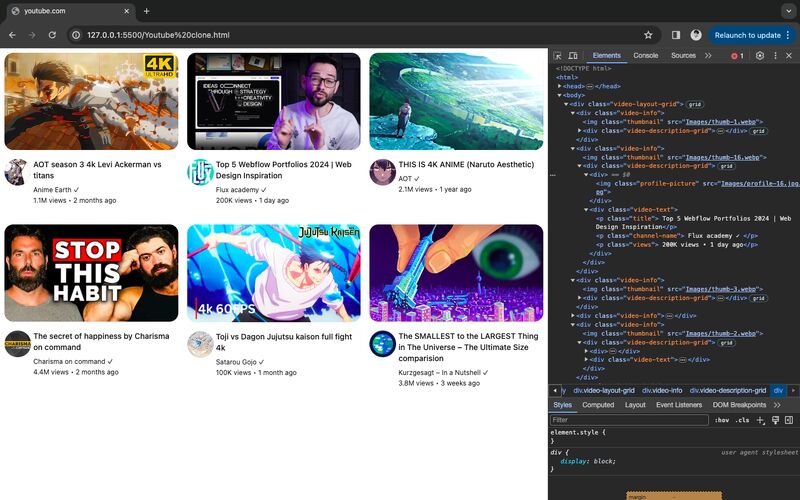Activate the inspect element picker tool
The image size is (800, 500).
click(x=558, y=56)
